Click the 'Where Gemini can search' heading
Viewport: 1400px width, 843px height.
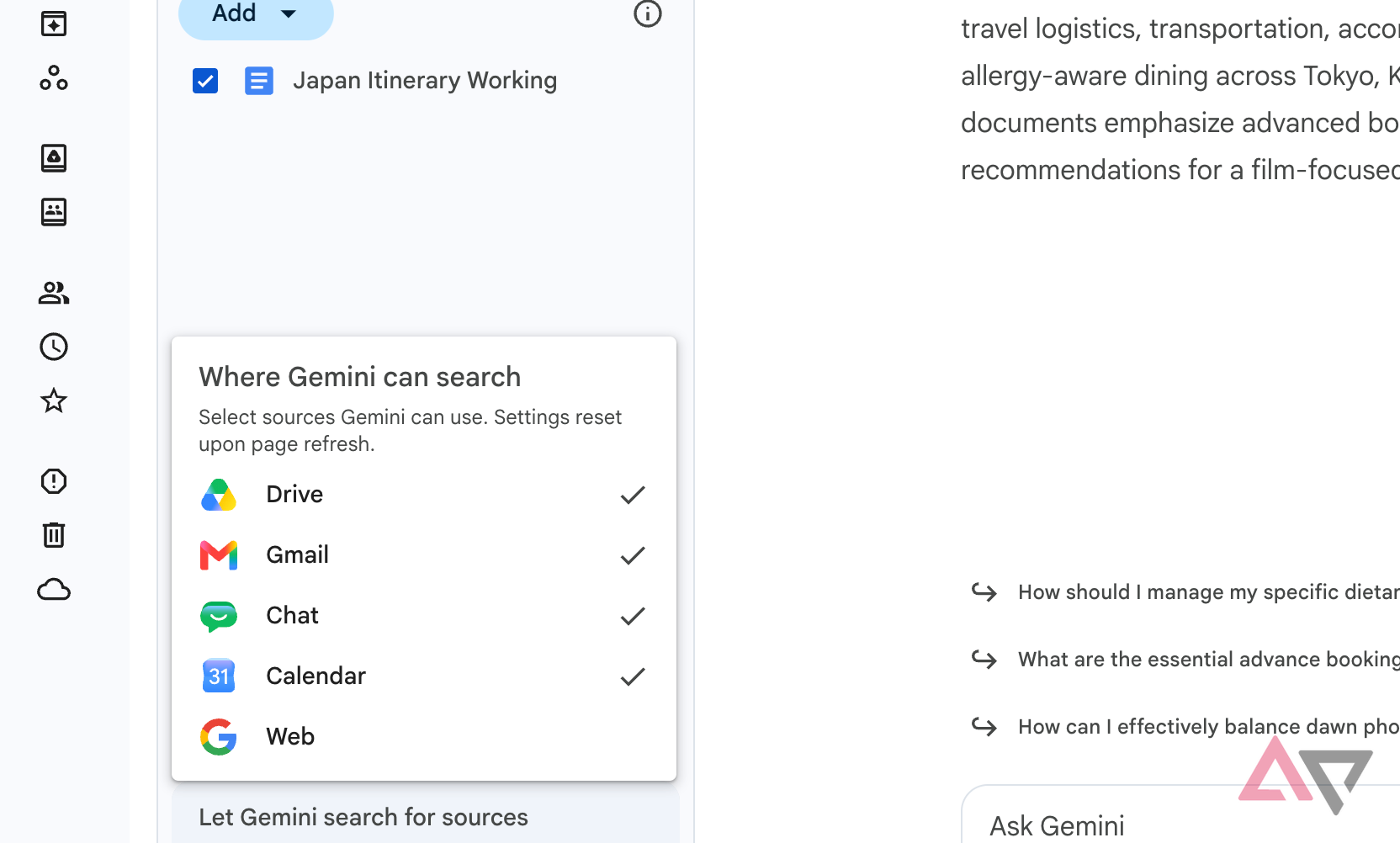tap(360, 377)
